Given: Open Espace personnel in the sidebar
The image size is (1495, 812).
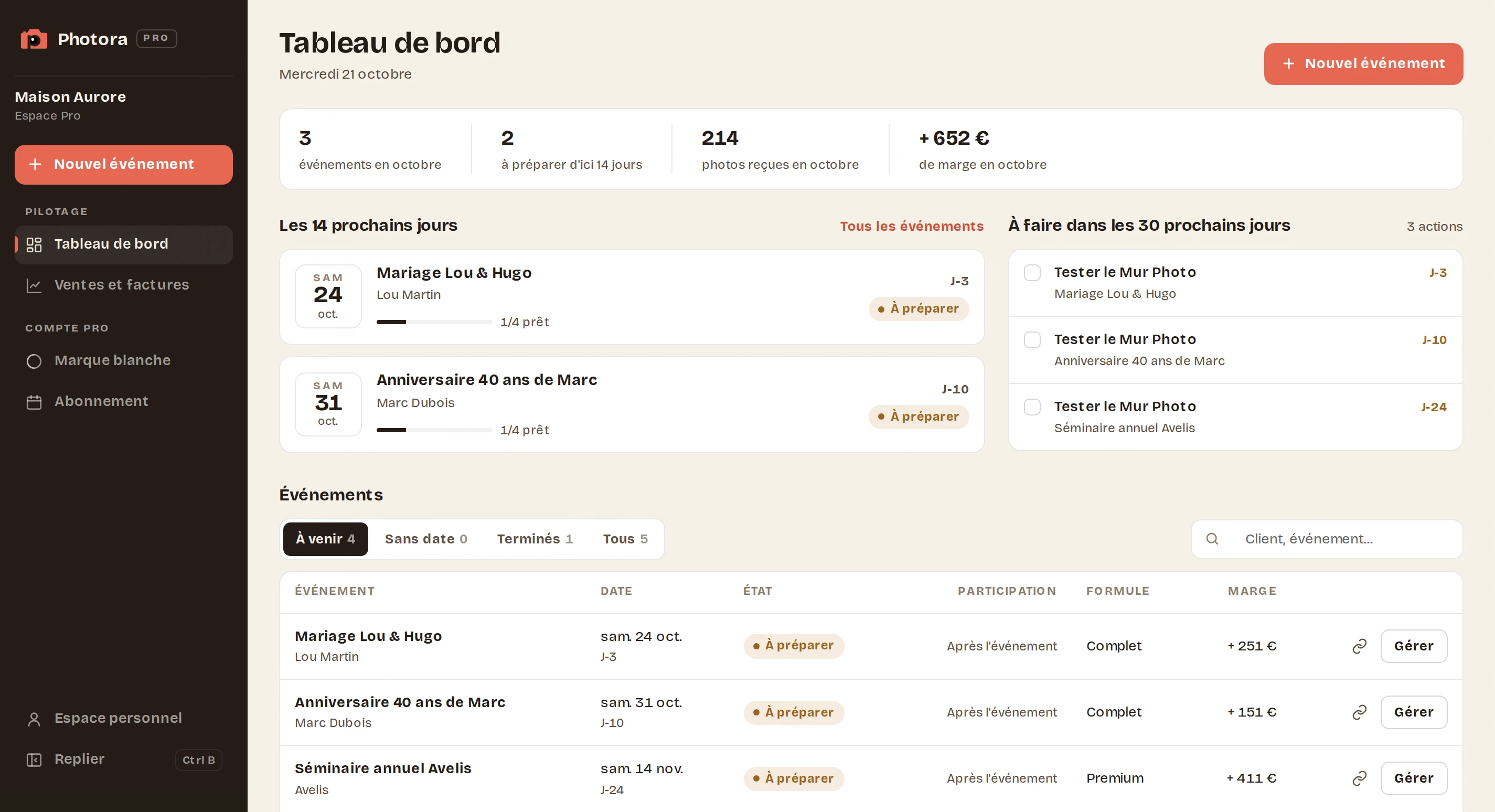Looking at the screenshot, I should point(124,719).
